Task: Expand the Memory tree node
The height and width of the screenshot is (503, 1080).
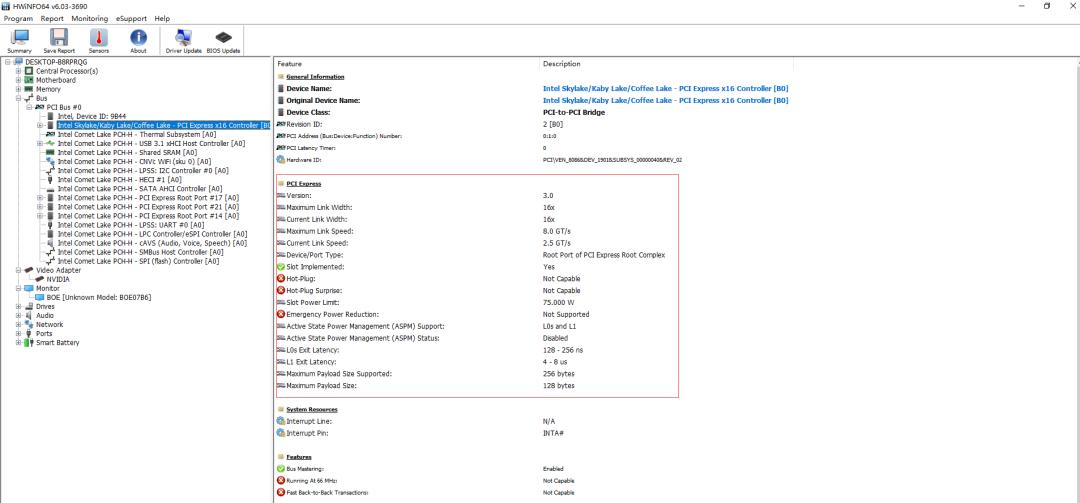Action: (19, 89)
